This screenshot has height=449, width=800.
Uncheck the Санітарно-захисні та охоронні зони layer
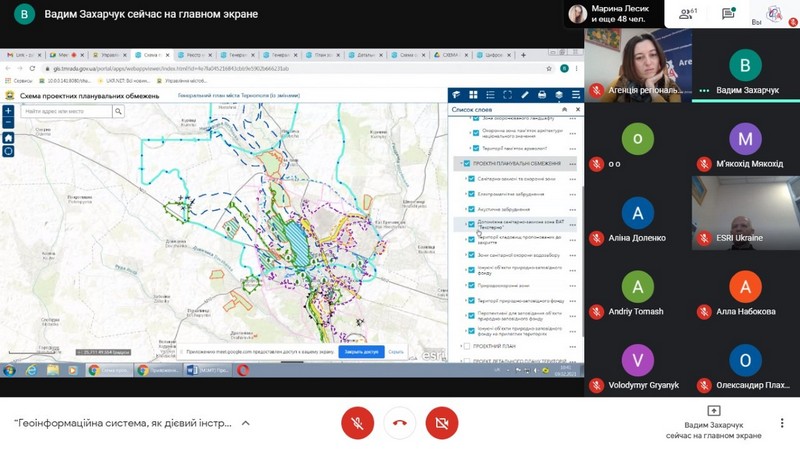[x=471, y=179]
